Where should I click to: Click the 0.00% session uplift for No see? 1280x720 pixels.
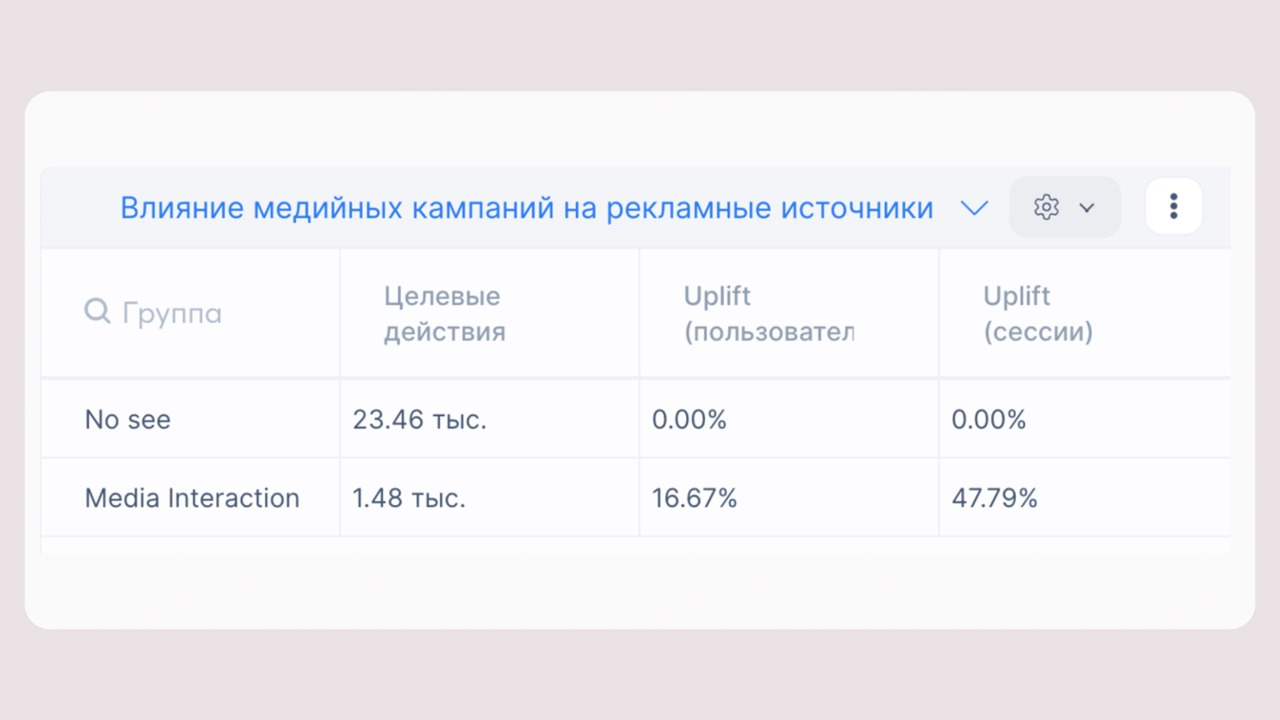coord(989,419)
